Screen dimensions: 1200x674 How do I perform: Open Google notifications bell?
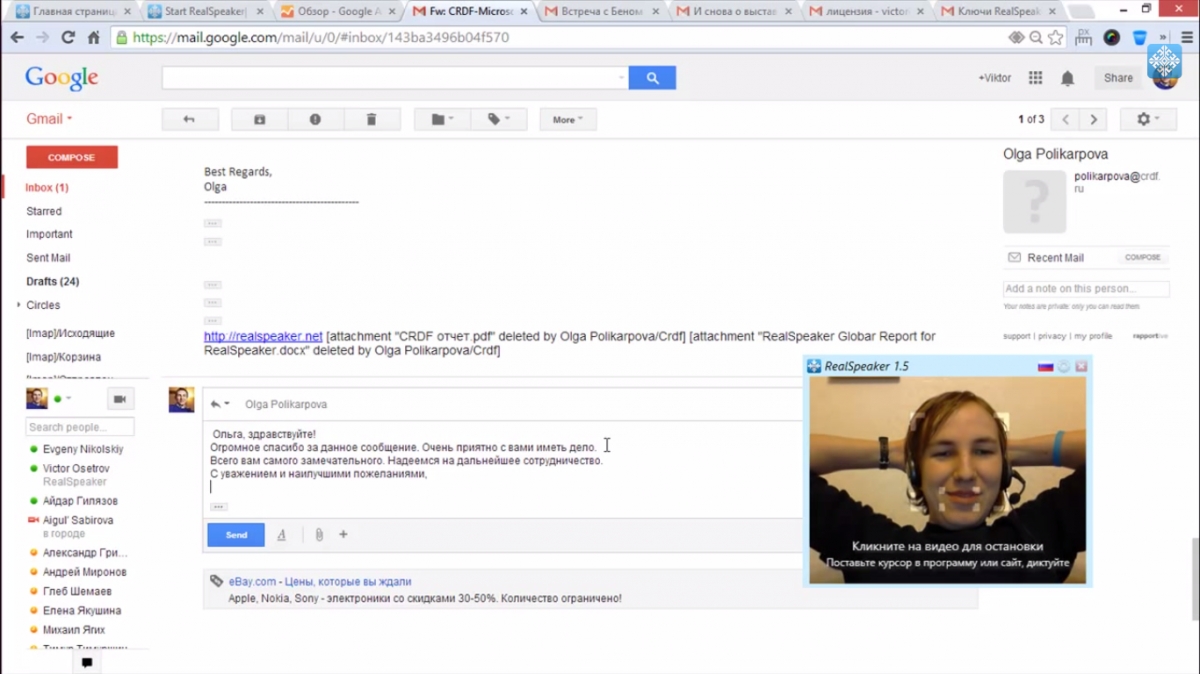pyautogui.click(x=1067, y=78)
